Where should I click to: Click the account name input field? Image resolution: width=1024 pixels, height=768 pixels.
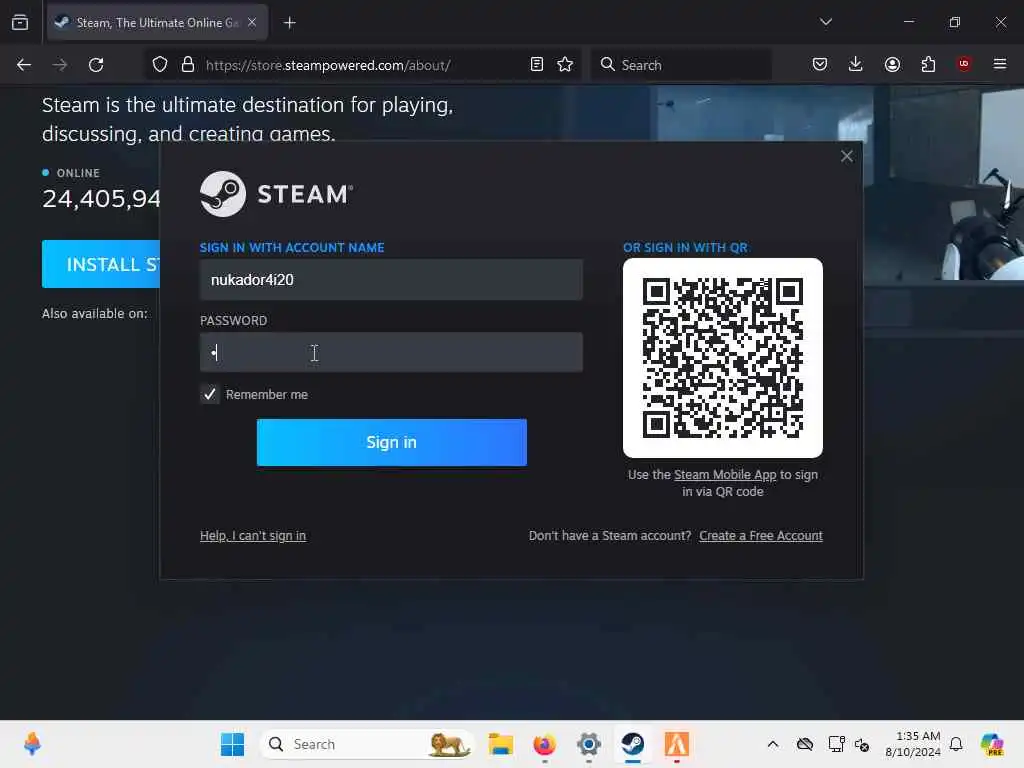pyautogui.click(x=391, y=280)
